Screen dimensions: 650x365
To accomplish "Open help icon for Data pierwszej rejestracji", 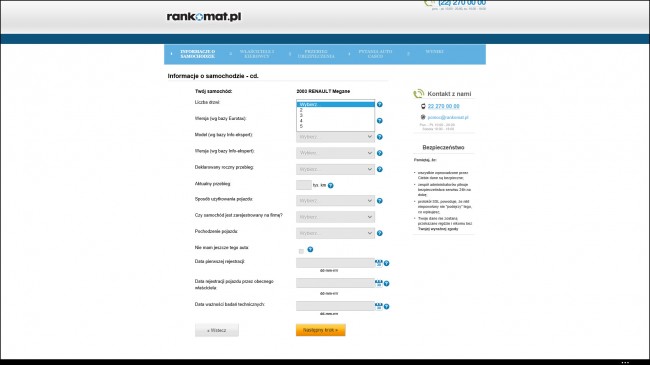I will [x=386, y=263].
